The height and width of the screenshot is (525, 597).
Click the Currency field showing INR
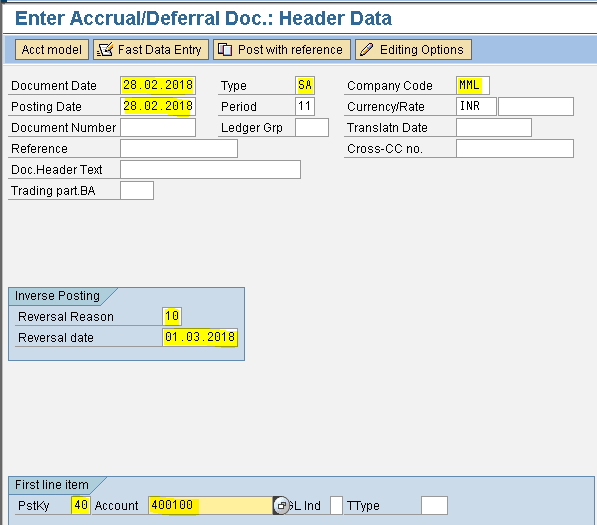click(476, 106)
